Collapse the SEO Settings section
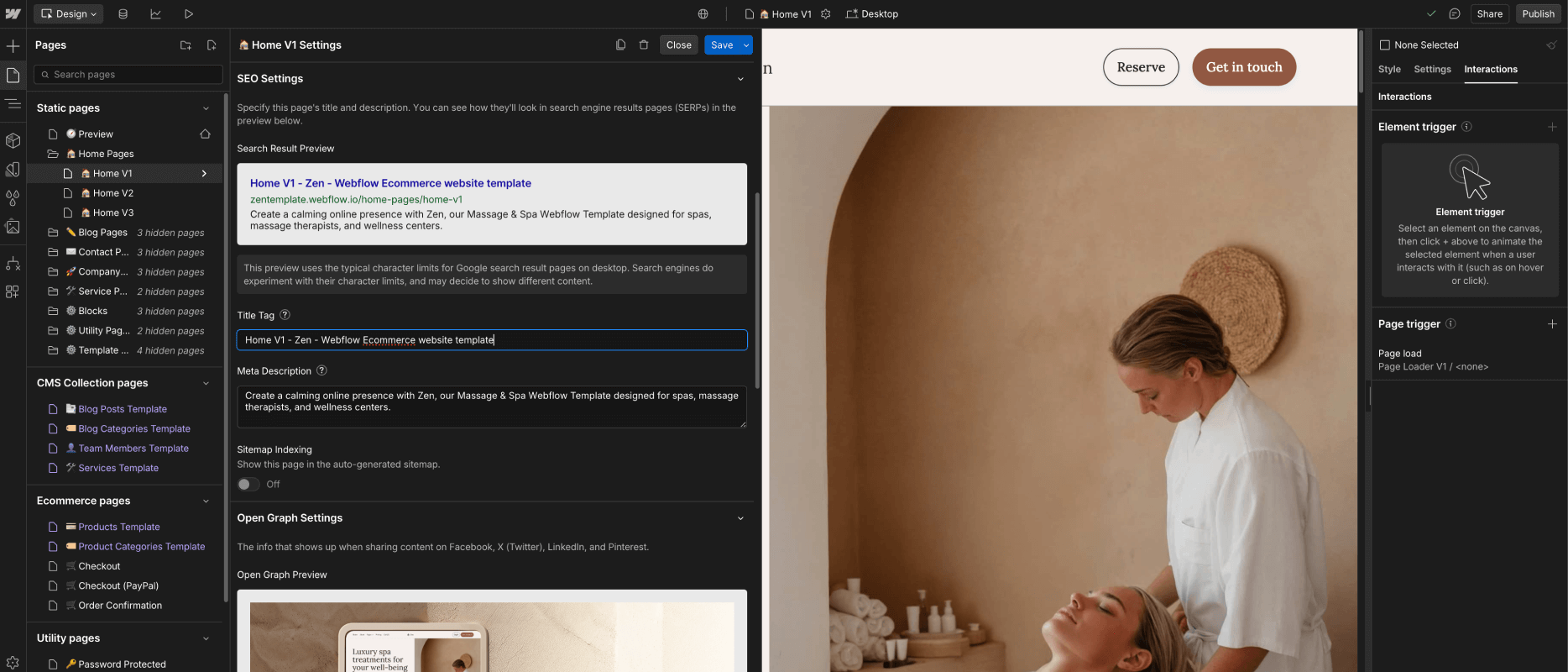This screenshot has height=672, width=1568. pyautogui.click(x=740, y=79)
